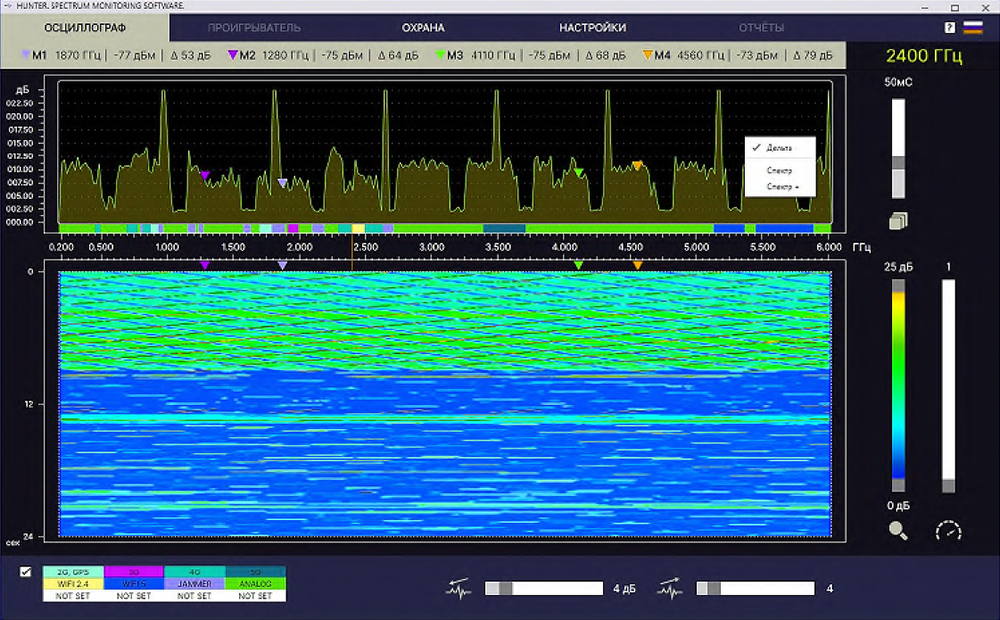The width and height of the screenshot is (1000, 620).
Task: Toggle the checked Дельта option in popup menu
Action: click(x=780, y=148)
